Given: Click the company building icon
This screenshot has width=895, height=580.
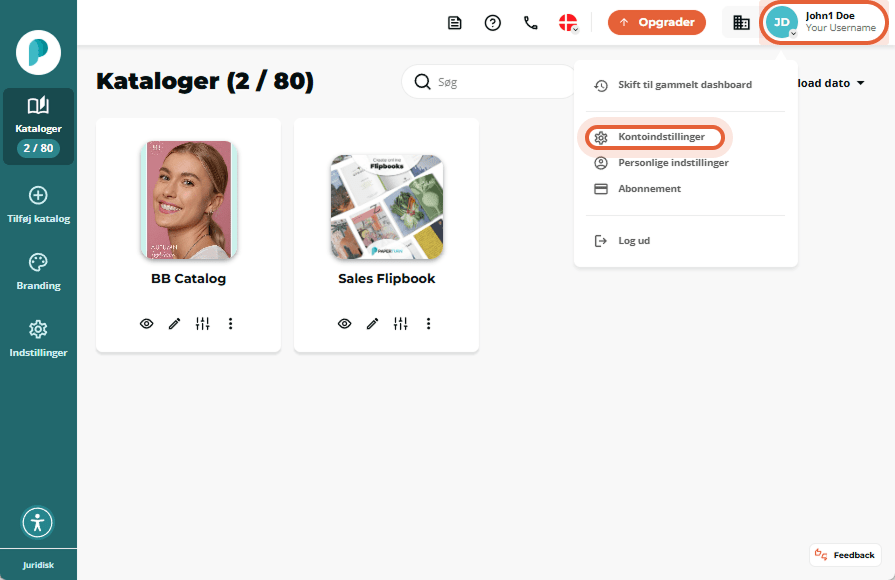Looking at the screenshot, I should coord(741,23).
